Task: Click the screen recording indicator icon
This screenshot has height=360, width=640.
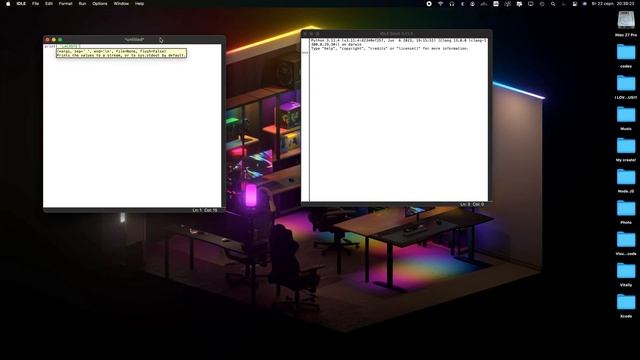Action: [x=429, y=4]
